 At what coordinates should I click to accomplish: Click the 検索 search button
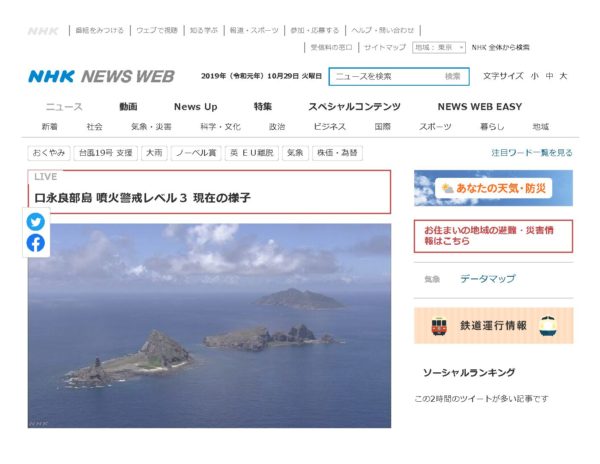click(x=453, y=77)
